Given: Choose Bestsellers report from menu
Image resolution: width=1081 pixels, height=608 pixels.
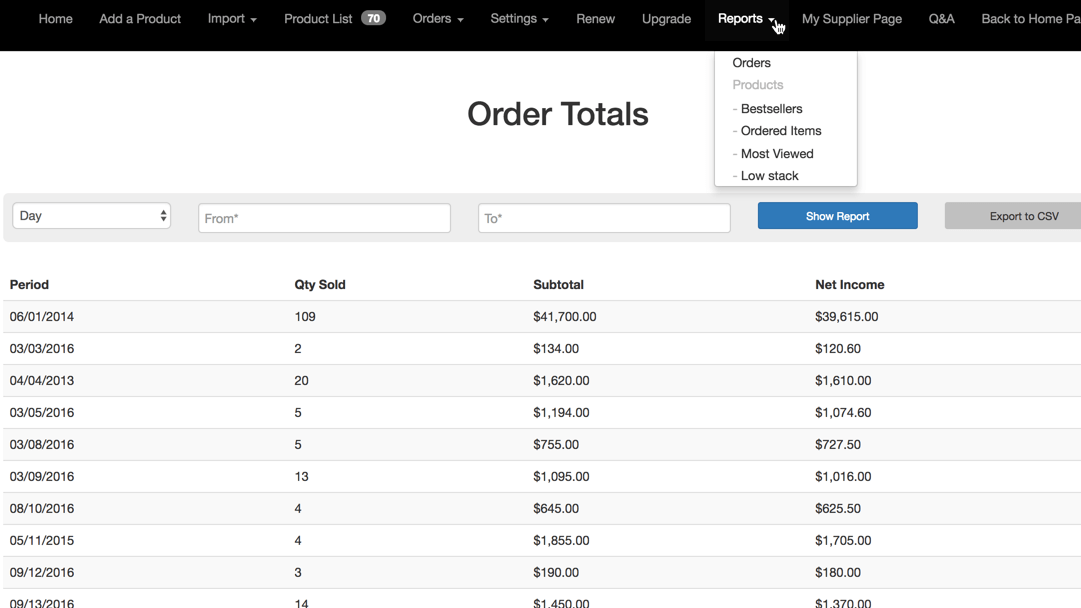Looking at the screenshot, I should pos(771,109).
